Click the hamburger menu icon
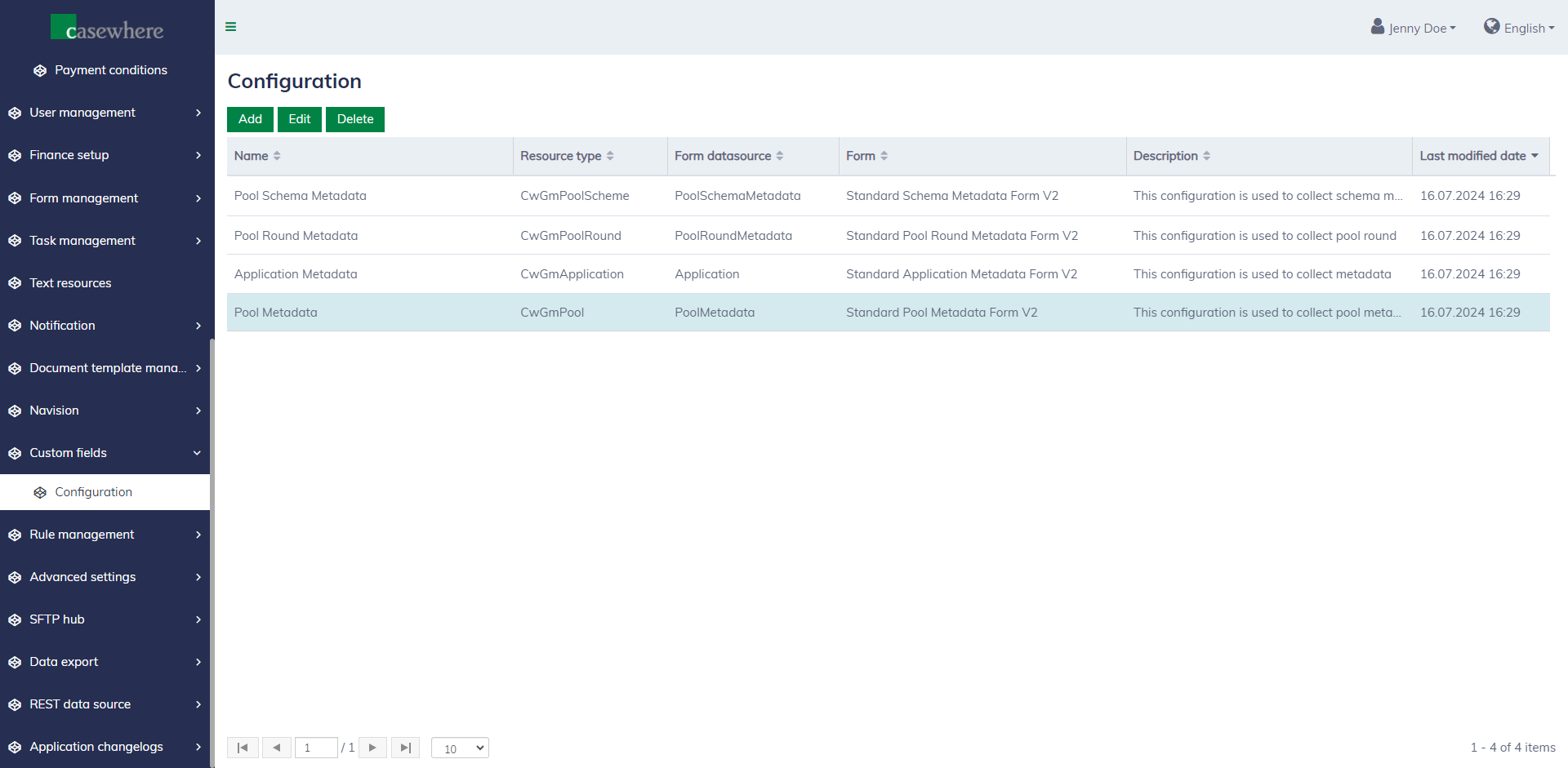1568x768 pixels. click(x=231, y=27)
